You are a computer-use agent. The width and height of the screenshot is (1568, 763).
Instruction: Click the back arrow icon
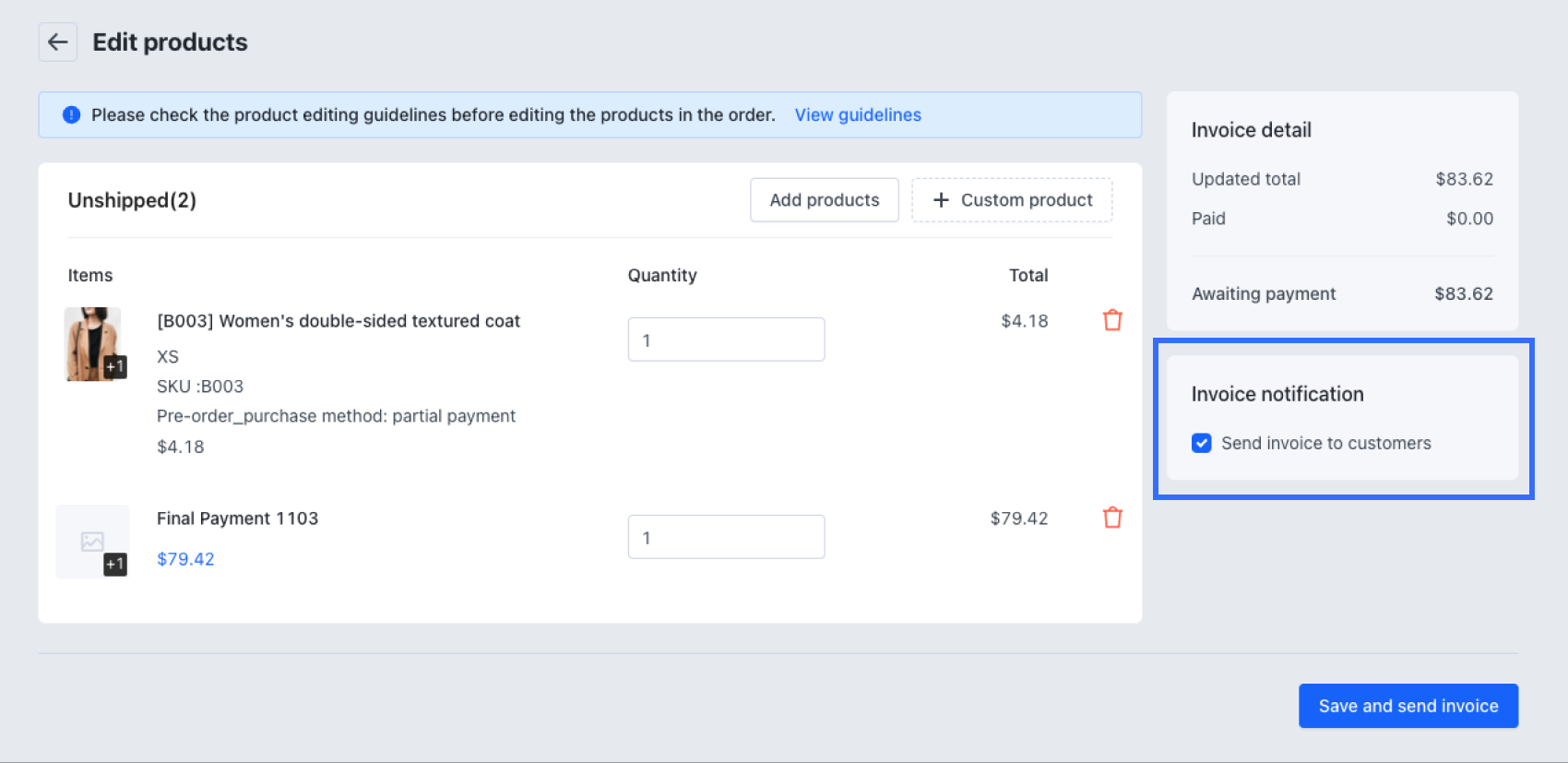[57, 42]
